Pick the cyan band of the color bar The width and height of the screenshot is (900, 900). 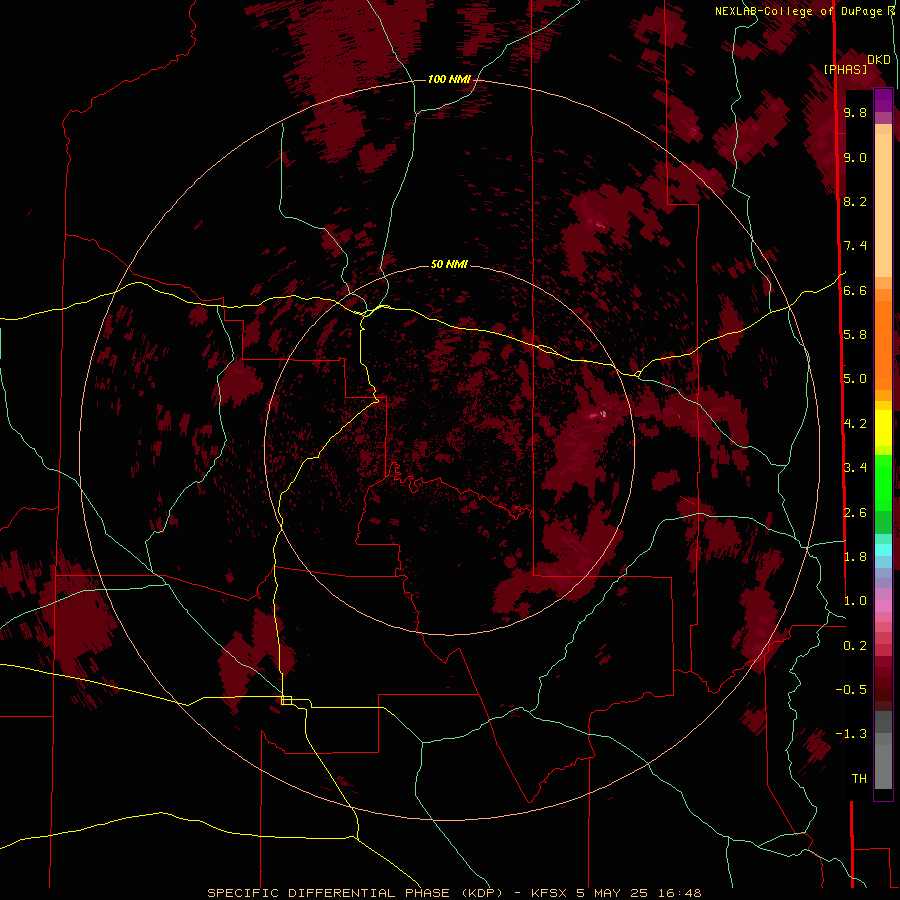(x=883, y=550)
